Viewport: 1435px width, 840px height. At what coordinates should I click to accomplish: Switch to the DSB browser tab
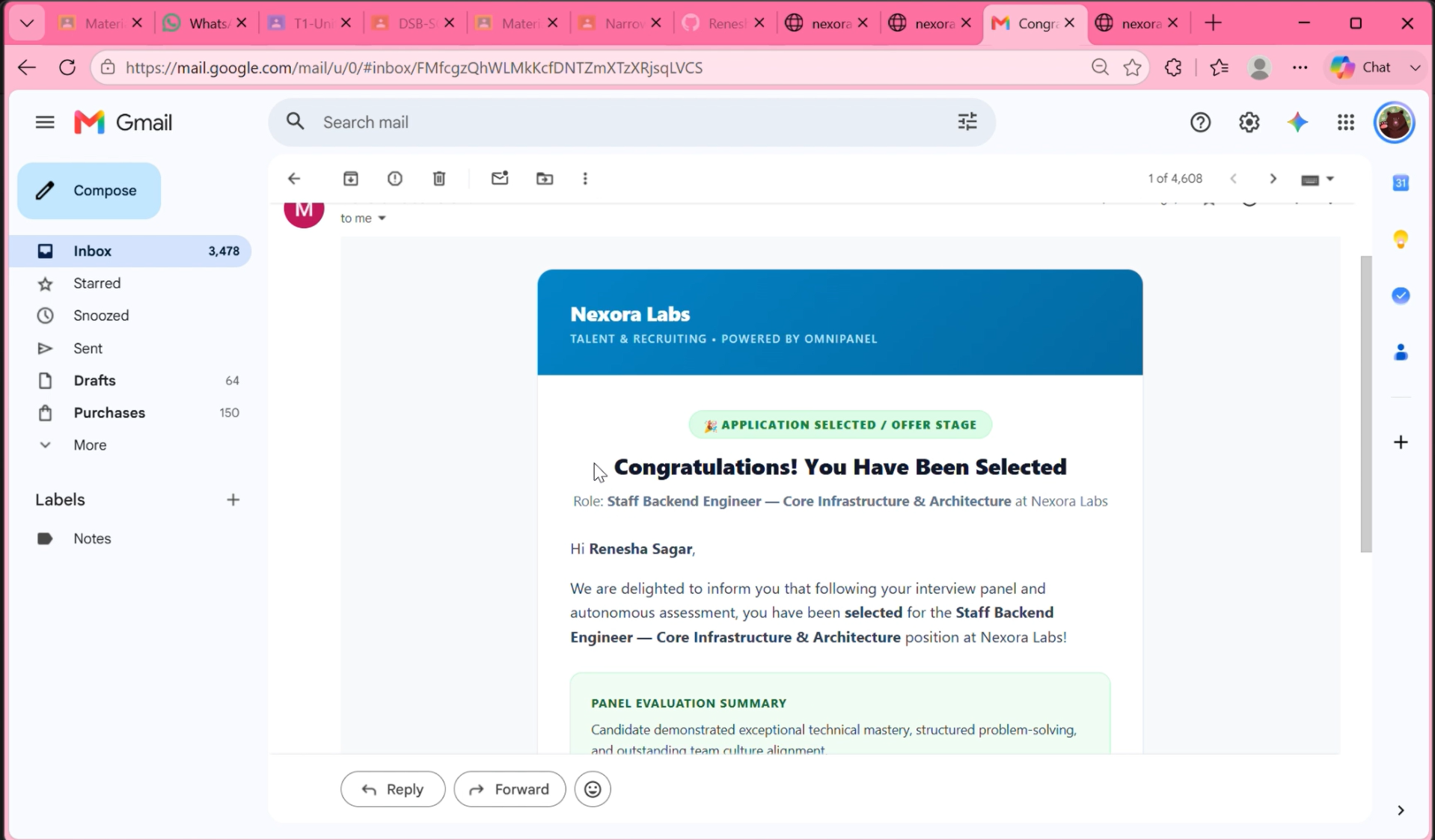(413, 23)
